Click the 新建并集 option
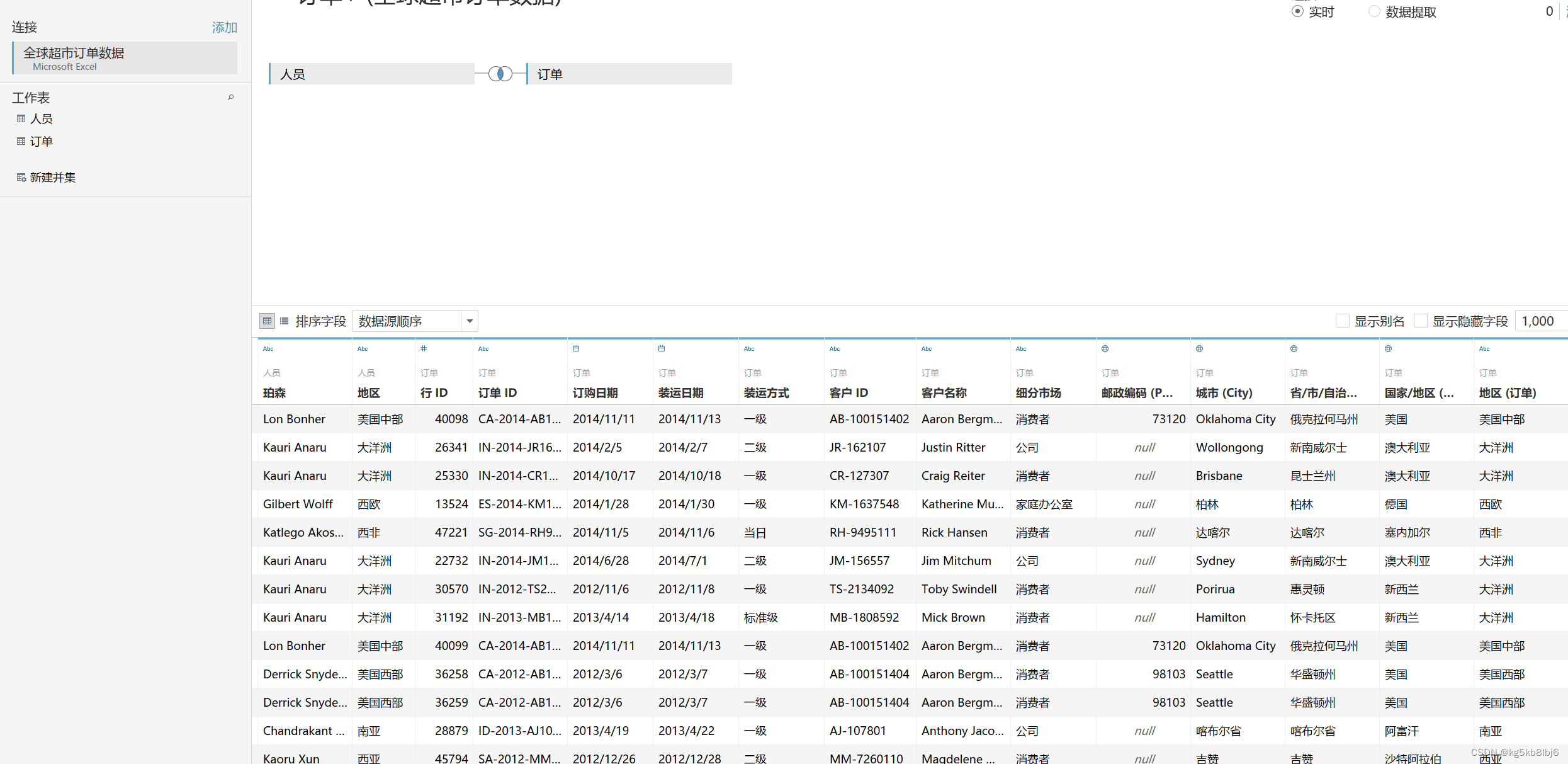Screen dimensions: 1568x764 pos(53,177)
